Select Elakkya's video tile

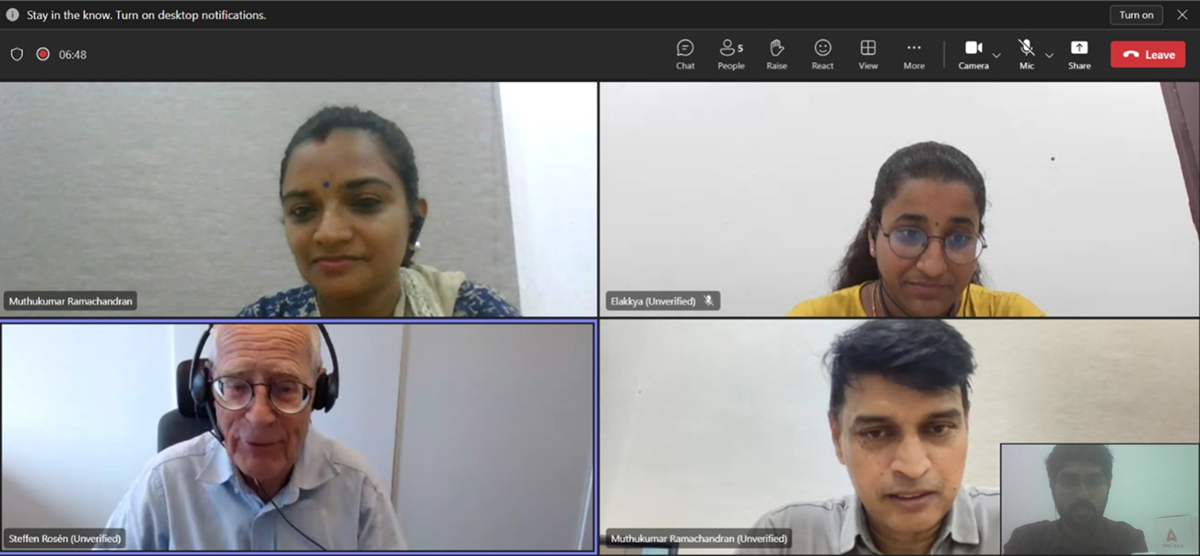898,199
